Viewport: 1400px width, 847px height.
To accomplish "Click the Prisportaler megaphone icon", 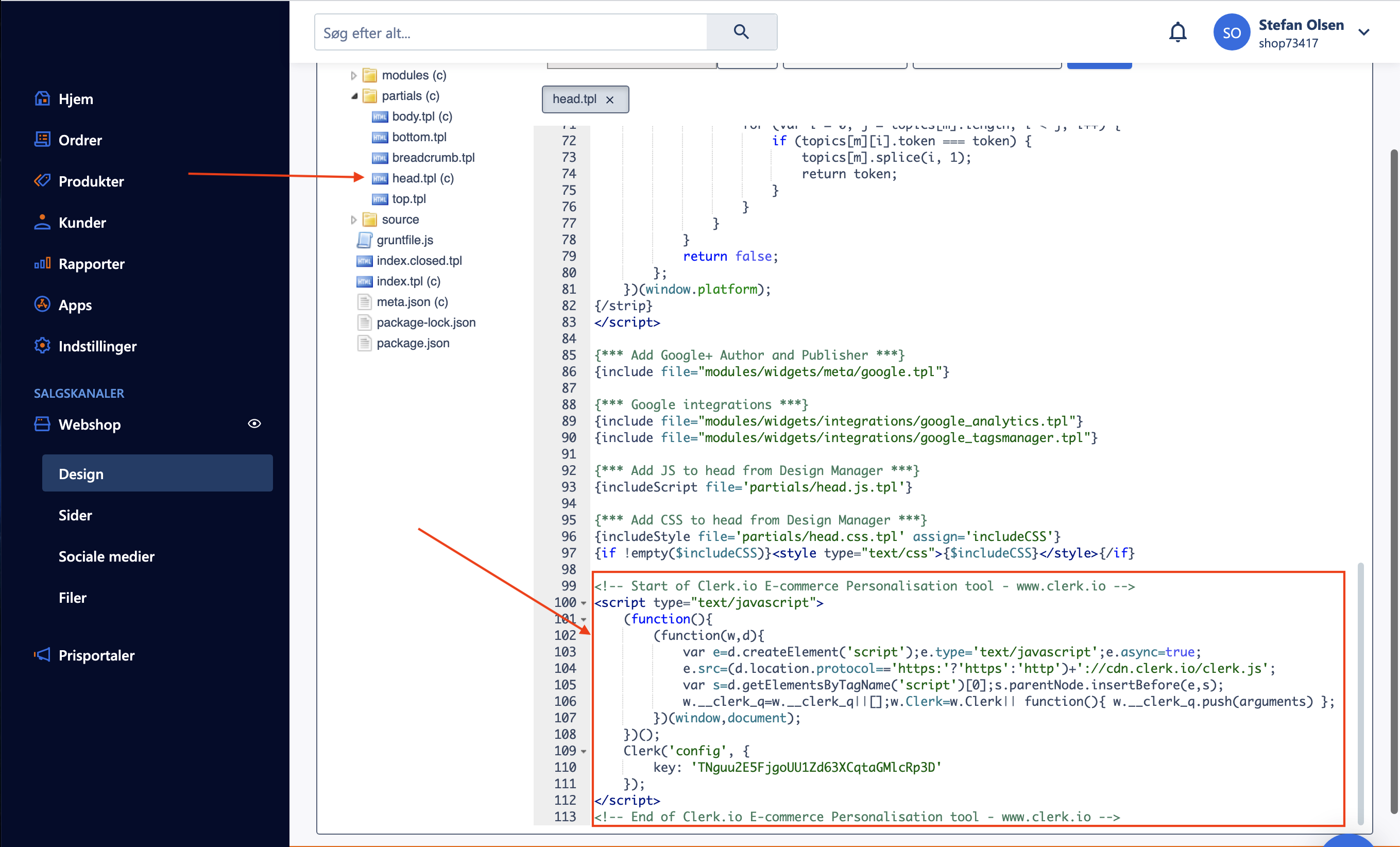I will pos(42,655).
